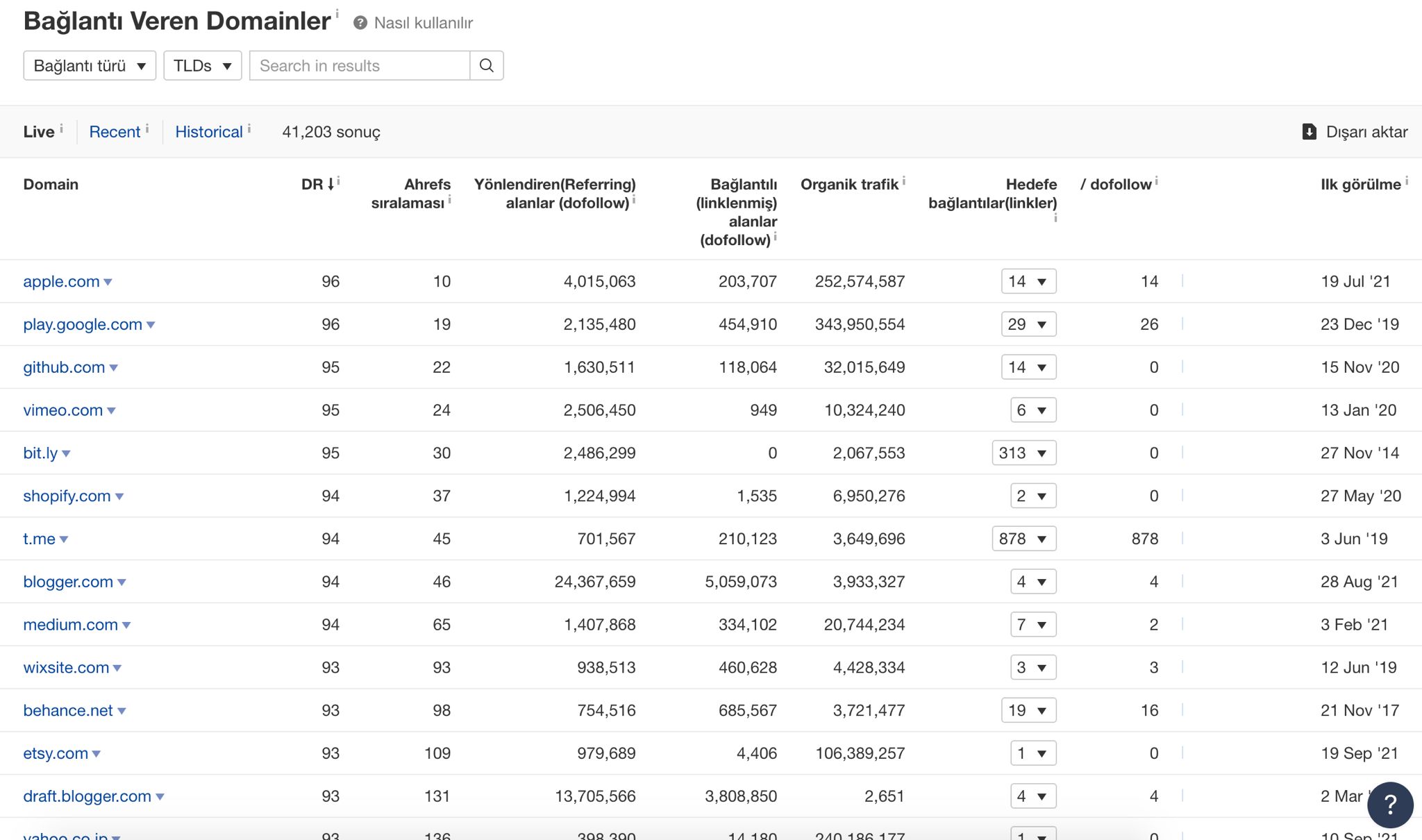This screenshot has width=1422, height=840.
Task: Open the play.google.com domain link
Action: (x=83, y=324)
